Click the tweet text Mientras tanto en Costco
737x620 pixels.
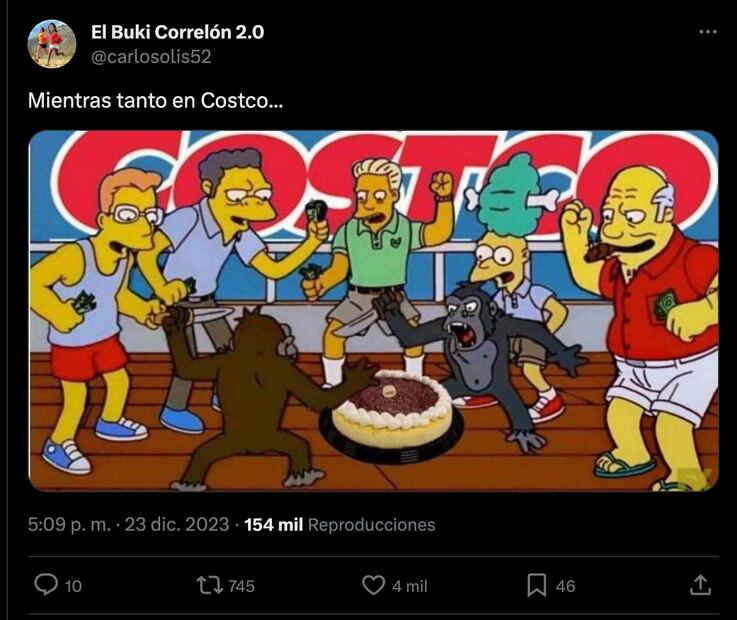[x=155, y=101]
